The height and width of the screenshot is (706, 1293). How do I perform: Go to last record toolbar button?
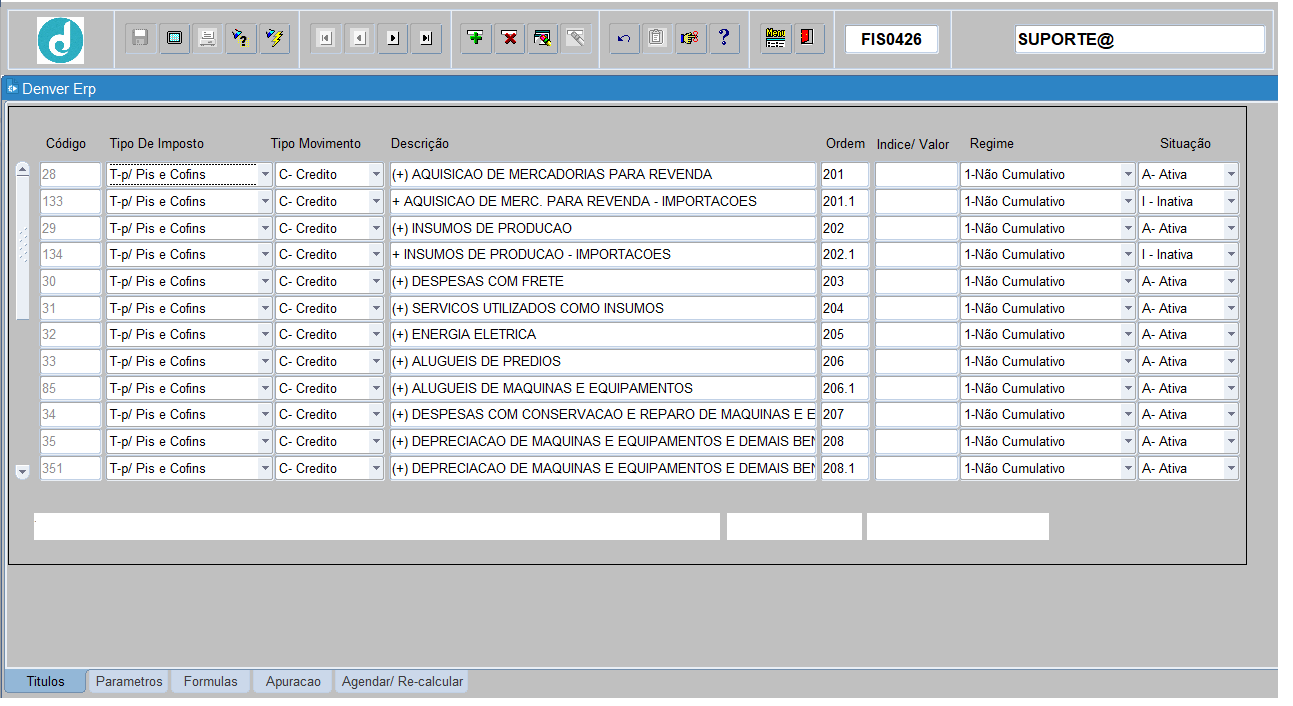[426, 38]
